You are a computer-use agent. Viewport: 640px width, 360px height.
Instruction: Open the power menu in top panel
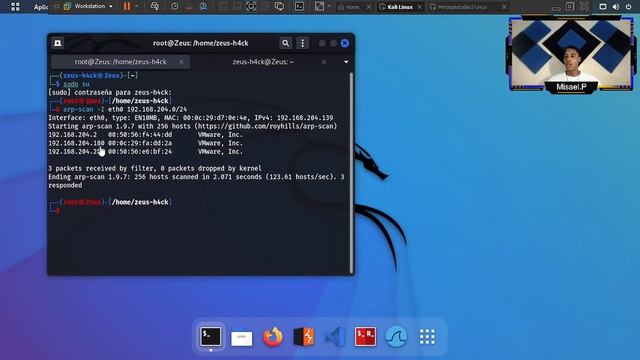[629, 7]
